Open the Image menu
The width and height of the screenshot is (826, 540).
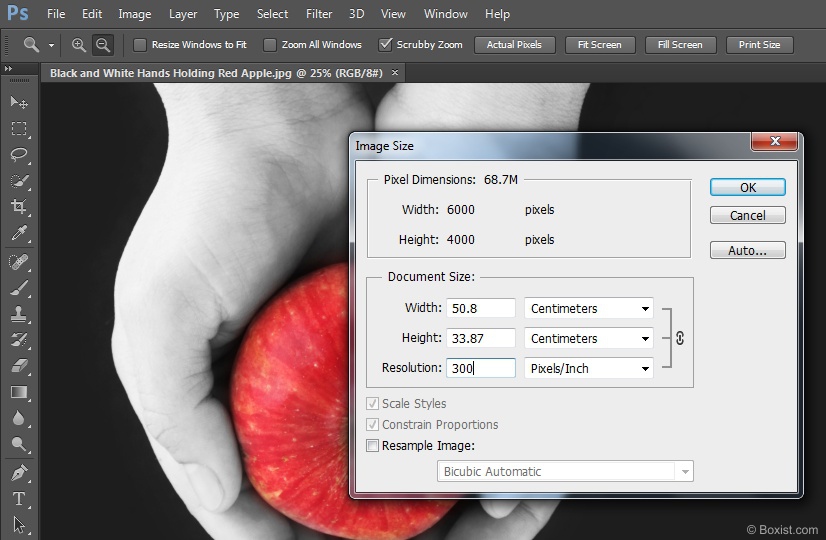coord(135,14)
